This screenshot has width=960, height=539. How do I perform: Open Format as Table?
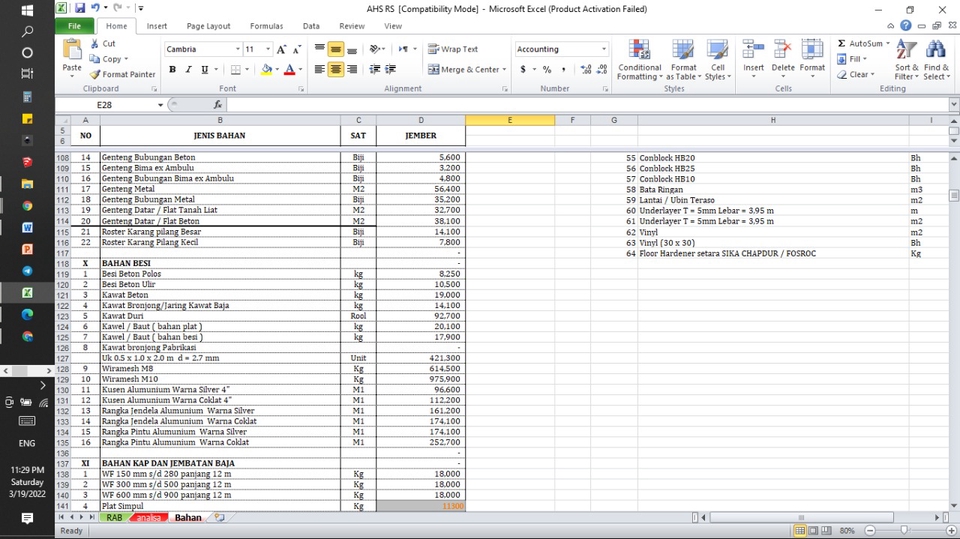click(683, 59)
